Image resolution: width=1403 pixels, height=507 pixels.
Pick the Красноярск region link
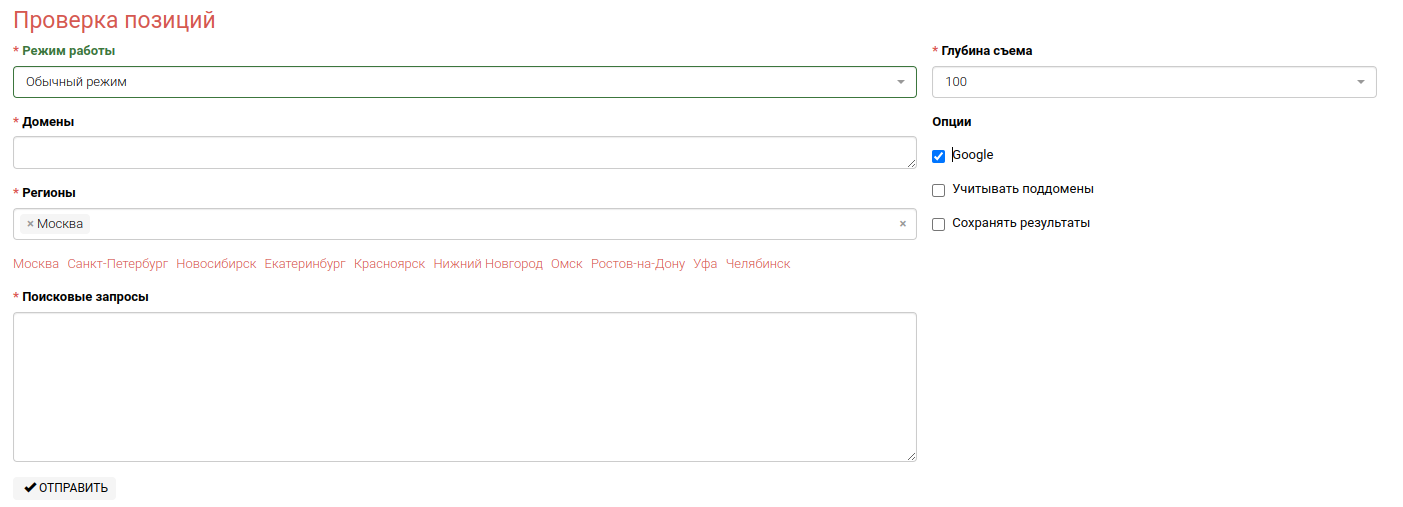[x=389, y=264]
